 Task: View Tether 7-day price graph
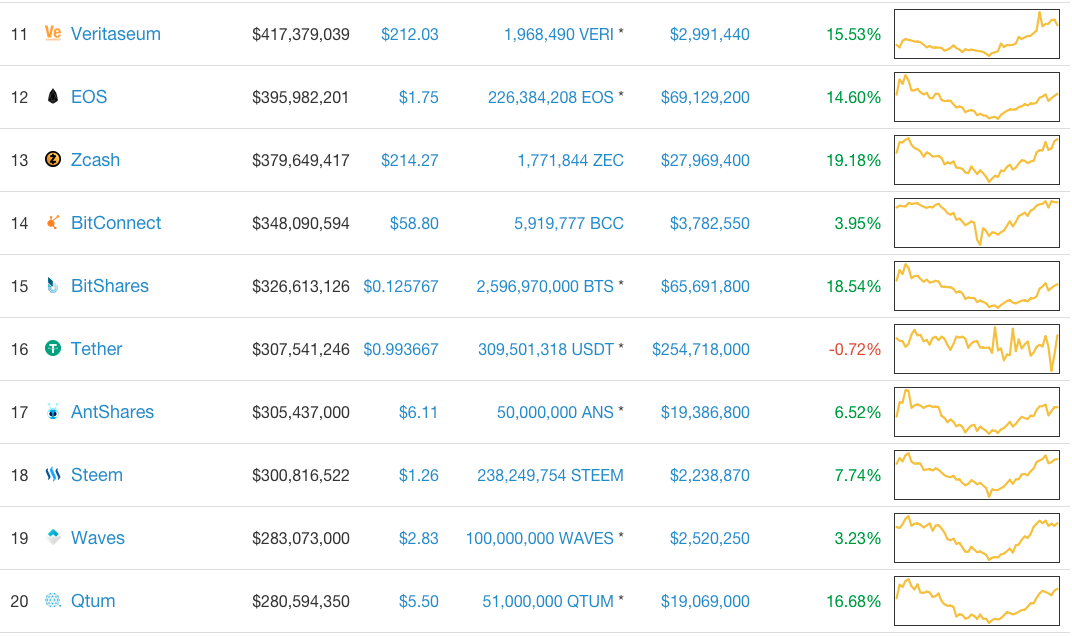click(x=977, y=349)
